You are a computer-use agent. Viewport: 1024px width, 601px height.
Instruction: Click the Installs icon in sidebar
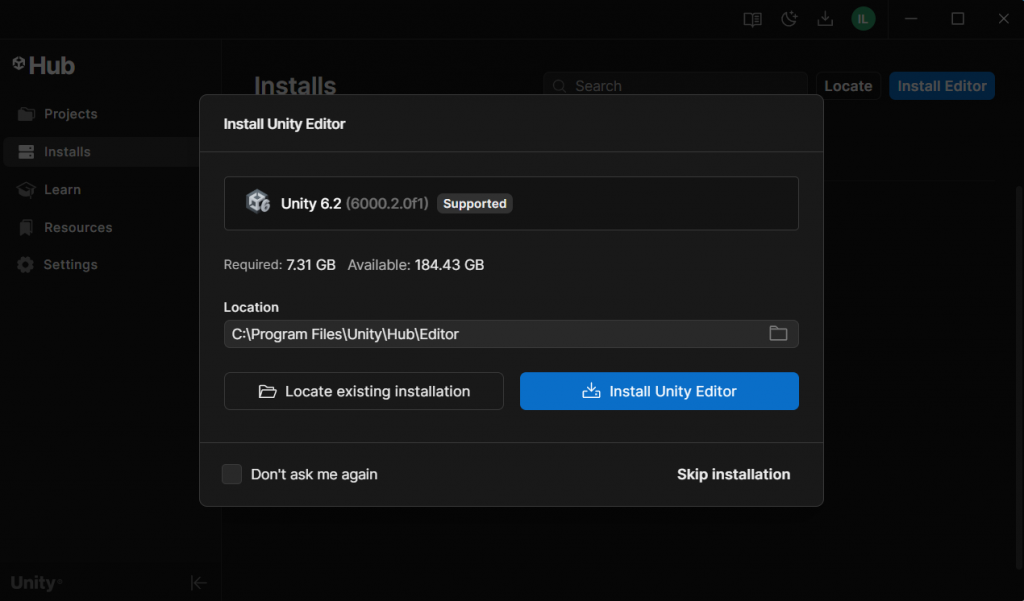[26, 152]
